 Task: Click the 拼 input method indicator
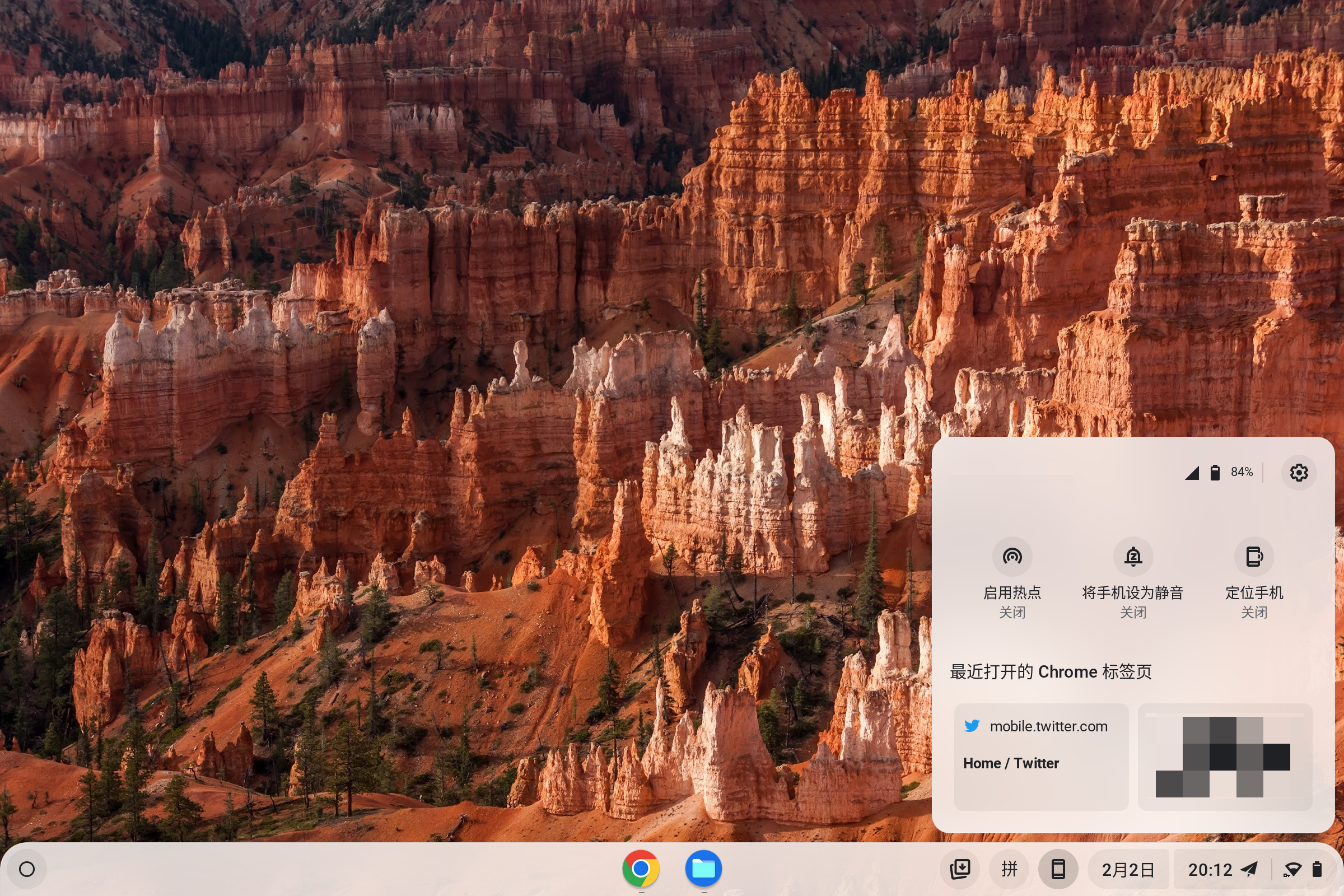1010,869
